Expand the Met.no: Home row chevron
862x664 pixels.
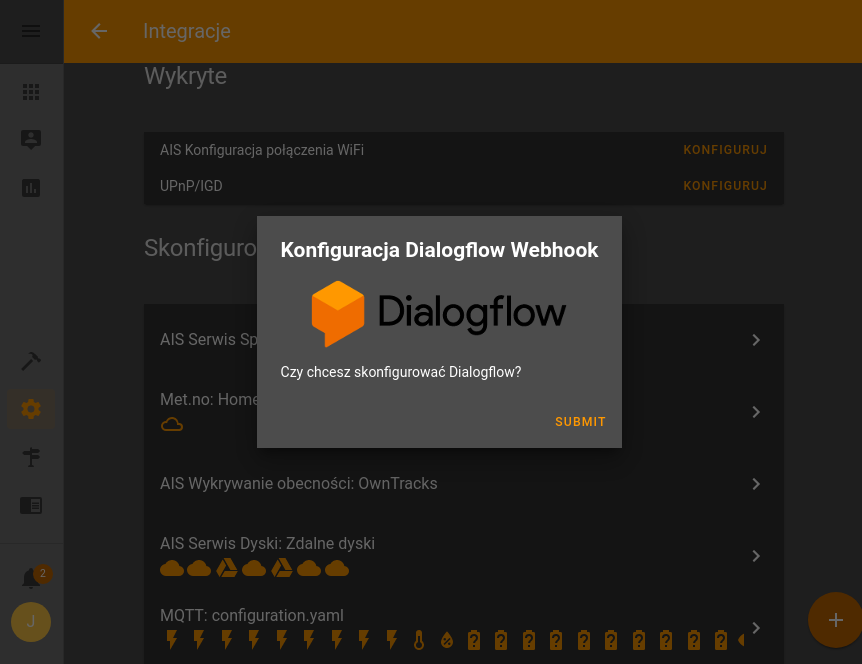(x=756, y=412)
